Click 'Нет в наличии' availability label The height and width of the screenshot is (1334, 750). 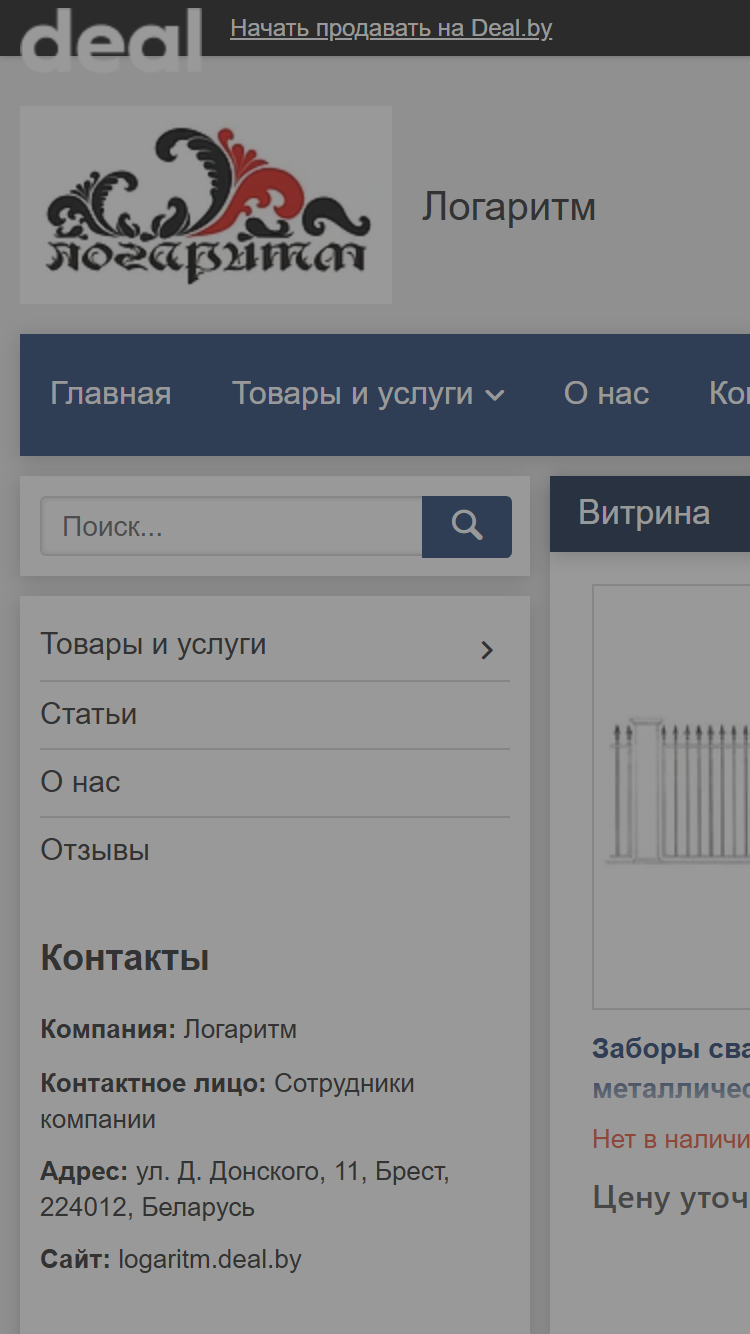pyautogui.click(x=671, y=1139)
